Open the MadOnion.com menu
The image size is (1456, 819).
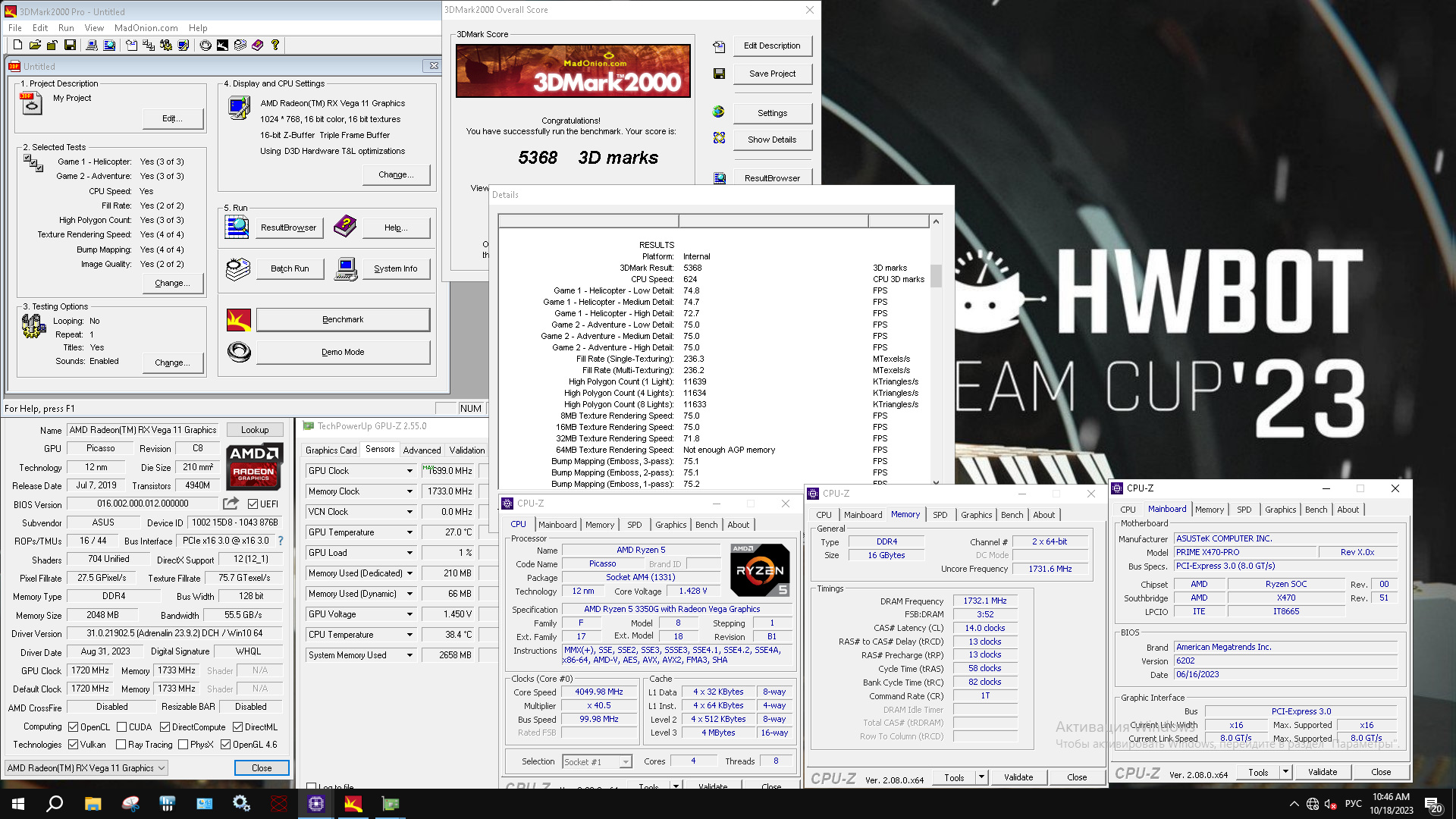point(146,28)
